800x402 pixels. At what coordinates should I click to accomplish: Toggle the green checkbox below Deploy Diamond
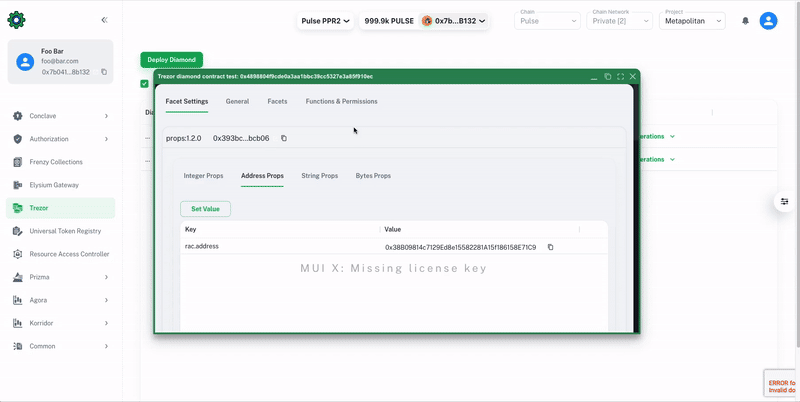pyautogui.click(x=145, y=84)
